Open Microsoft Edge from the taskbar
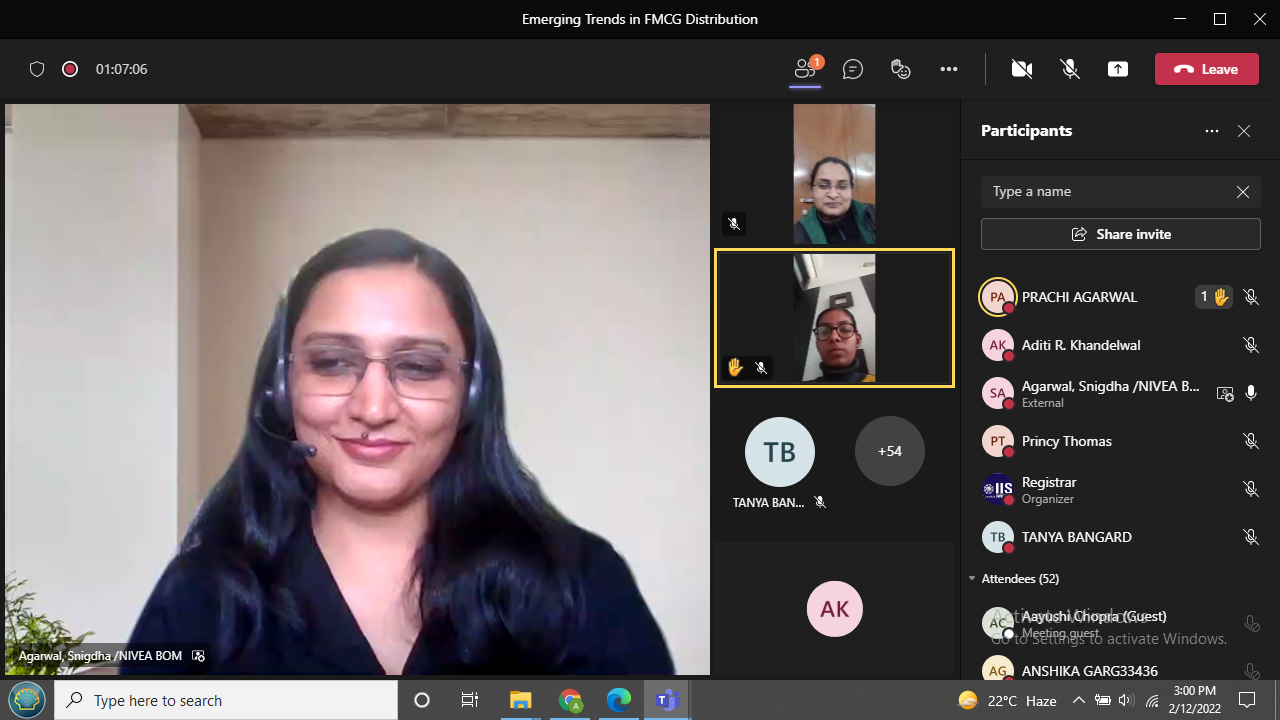The width and height of the screenshot is (1280, 720). click(x=619, y=700)
